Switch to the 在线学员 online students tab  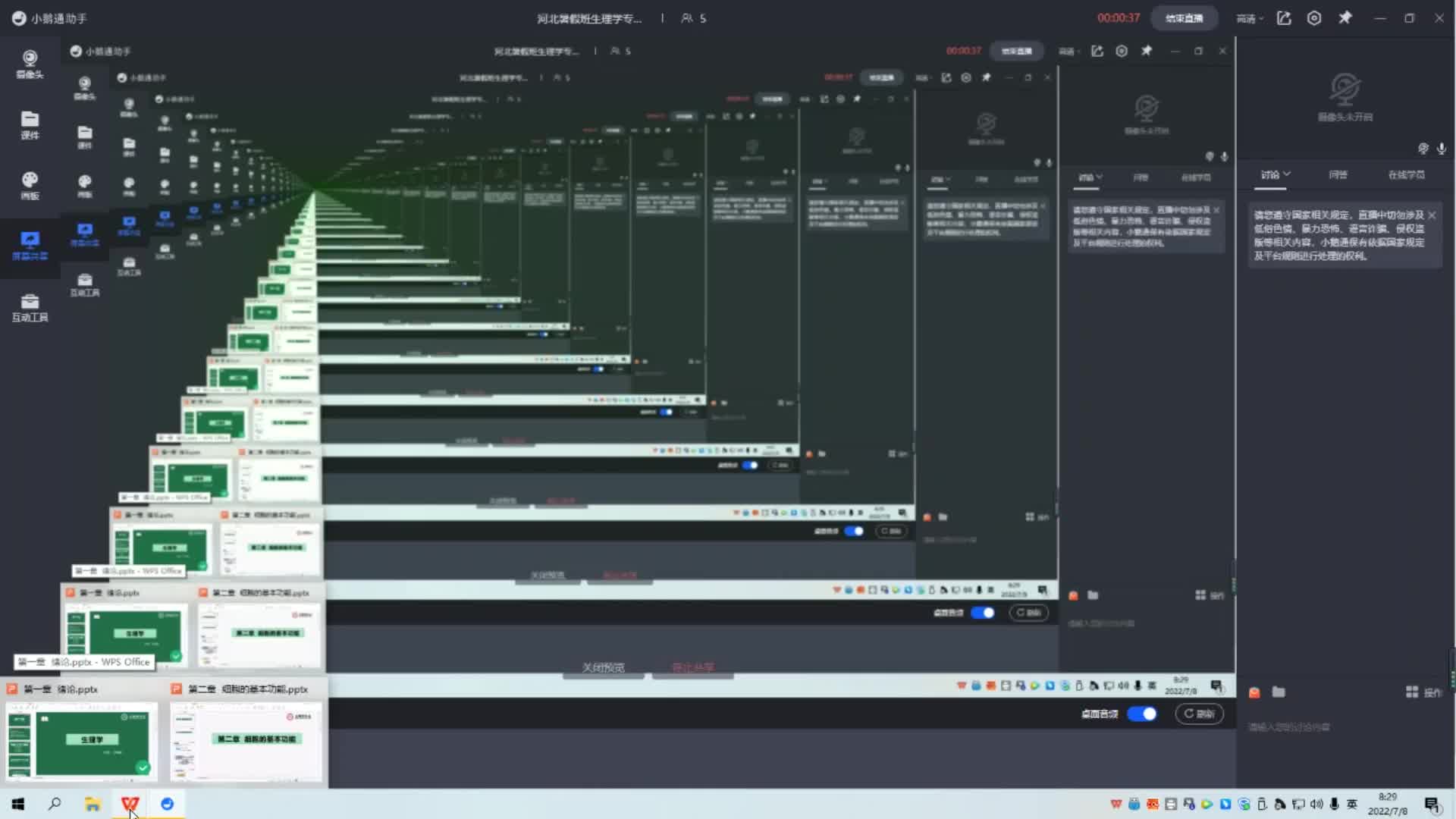(x=1406, y=175)
